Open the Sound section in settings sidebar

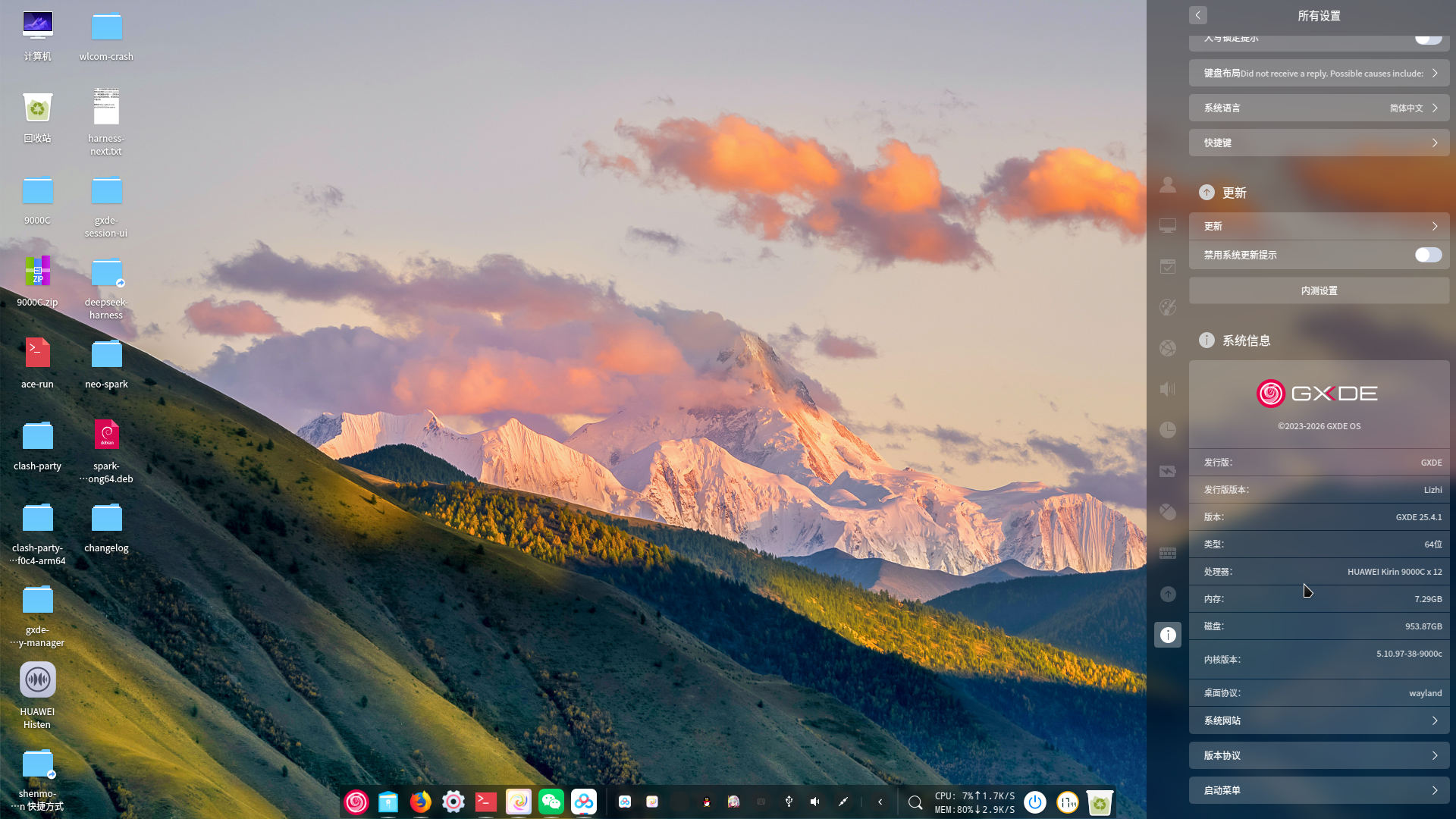tap(1168, 389)
